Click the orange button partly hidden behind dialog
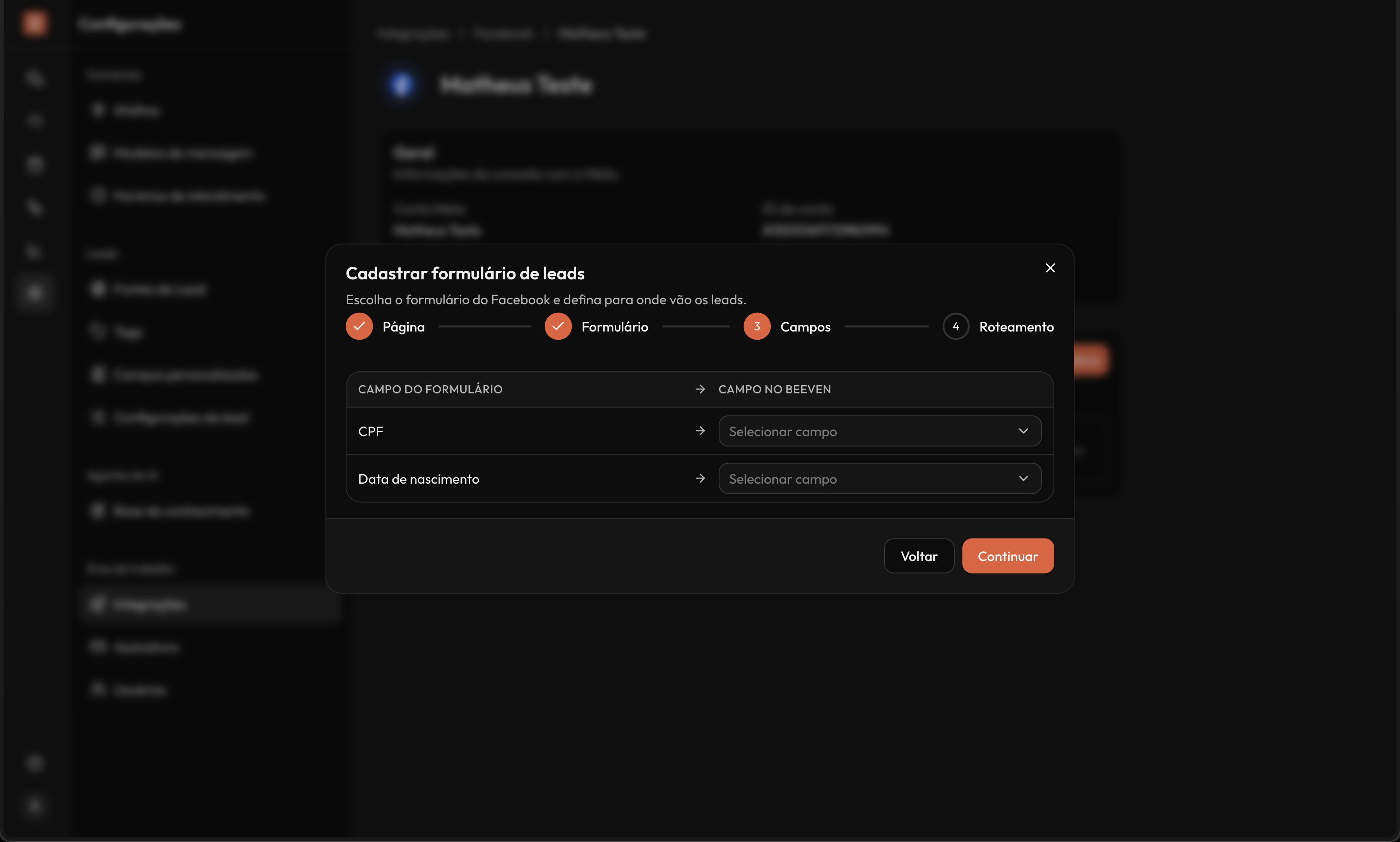 tap(1090, 360)
